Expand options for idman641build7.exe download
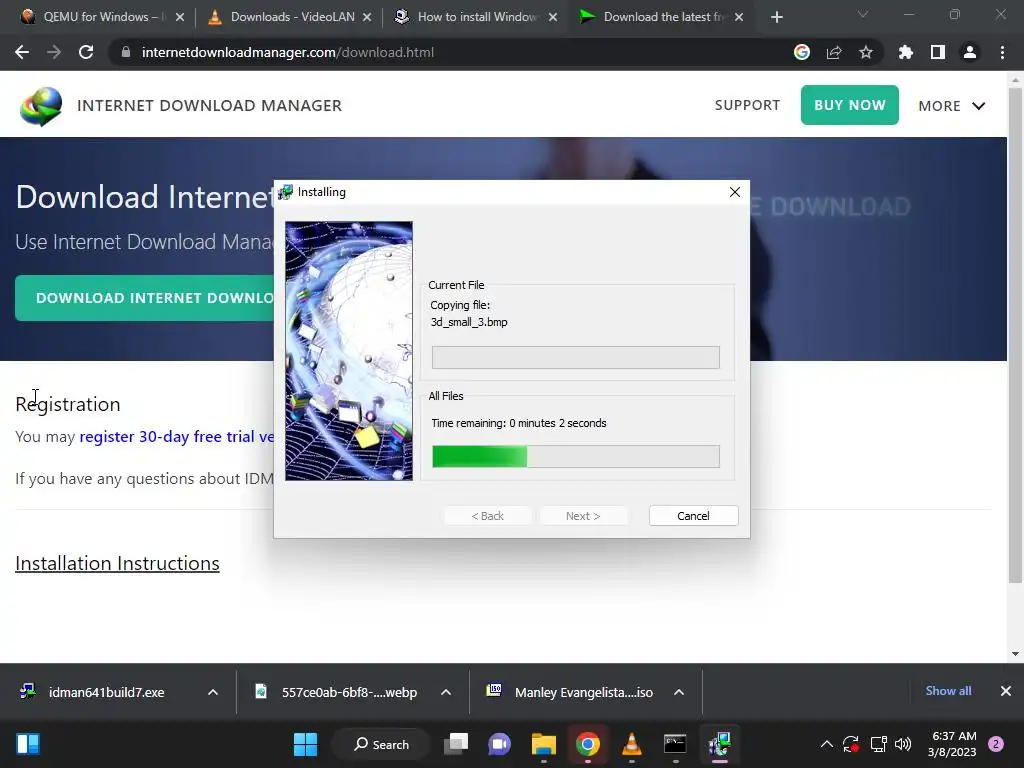The width and height of the screenshot is (1024, 768). click(x=213, y=692)
